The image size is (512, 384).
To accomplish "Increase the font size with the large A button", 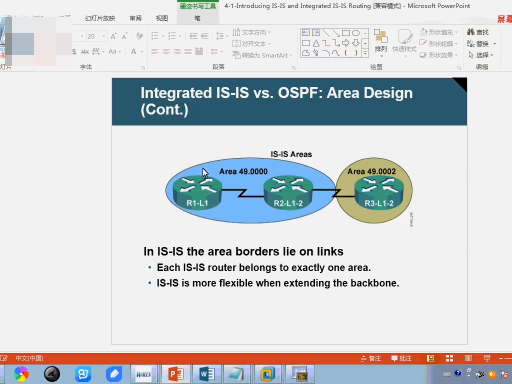I will (113, 36).
